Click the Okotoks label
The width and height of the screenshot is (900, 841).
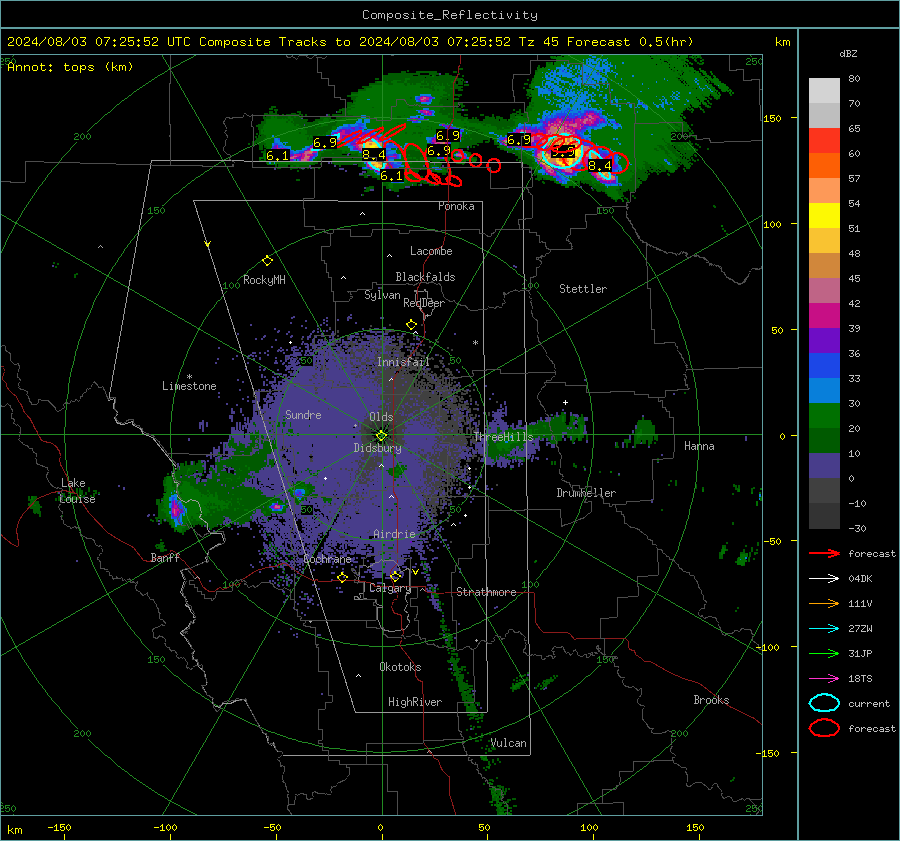[x=400, y=667]
